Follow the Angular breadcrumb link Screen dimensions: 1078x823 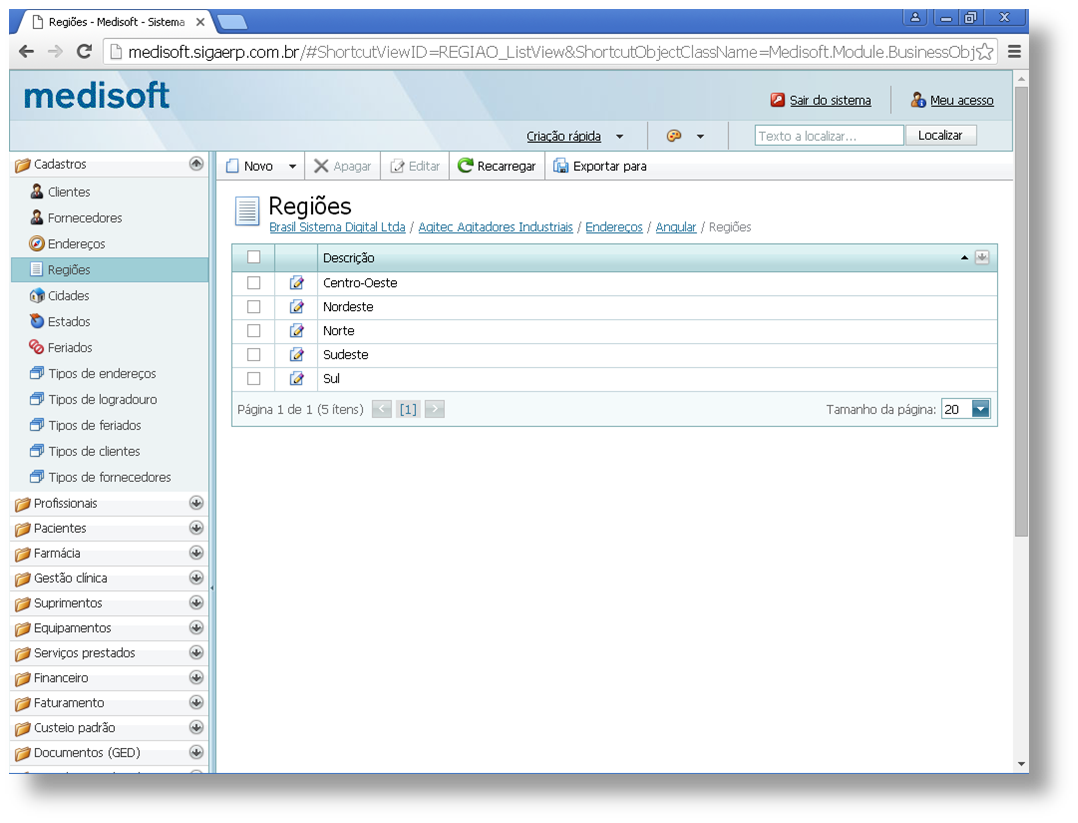coord(675,227)
